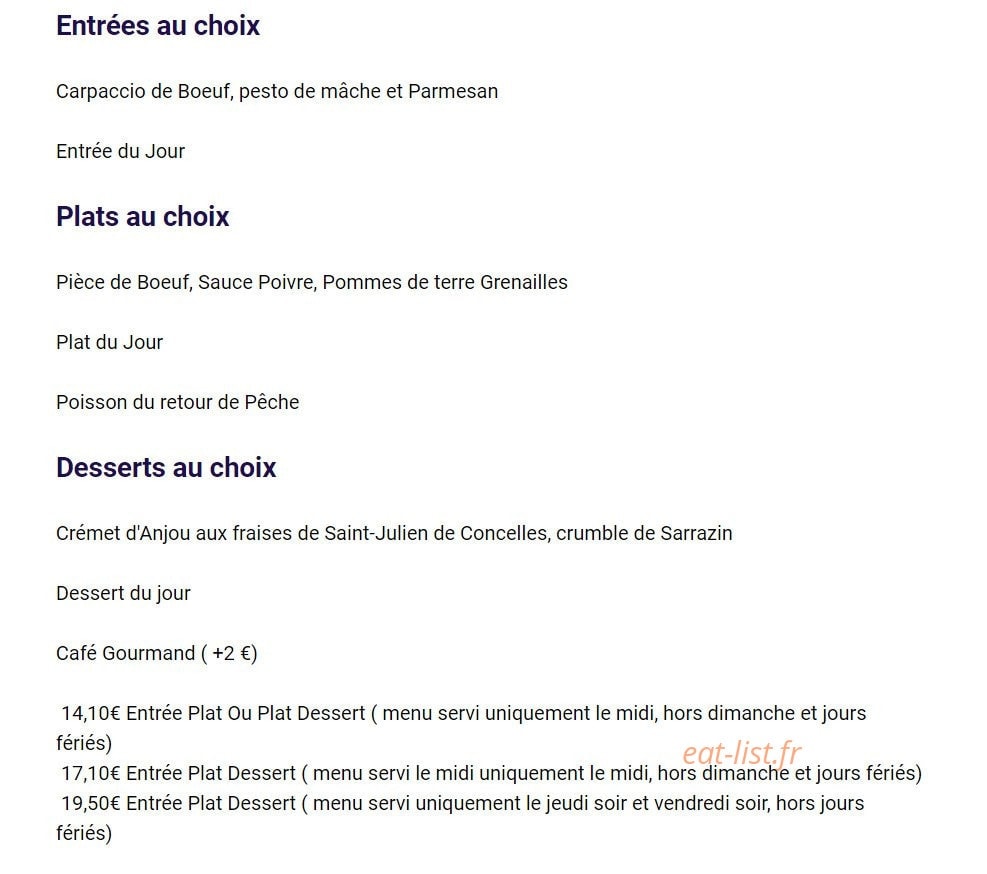Image resolution: width=987 pixels, height=874 pixels.
Task: Select the Café Gourmand (+2 €) option
Action: 157,654
